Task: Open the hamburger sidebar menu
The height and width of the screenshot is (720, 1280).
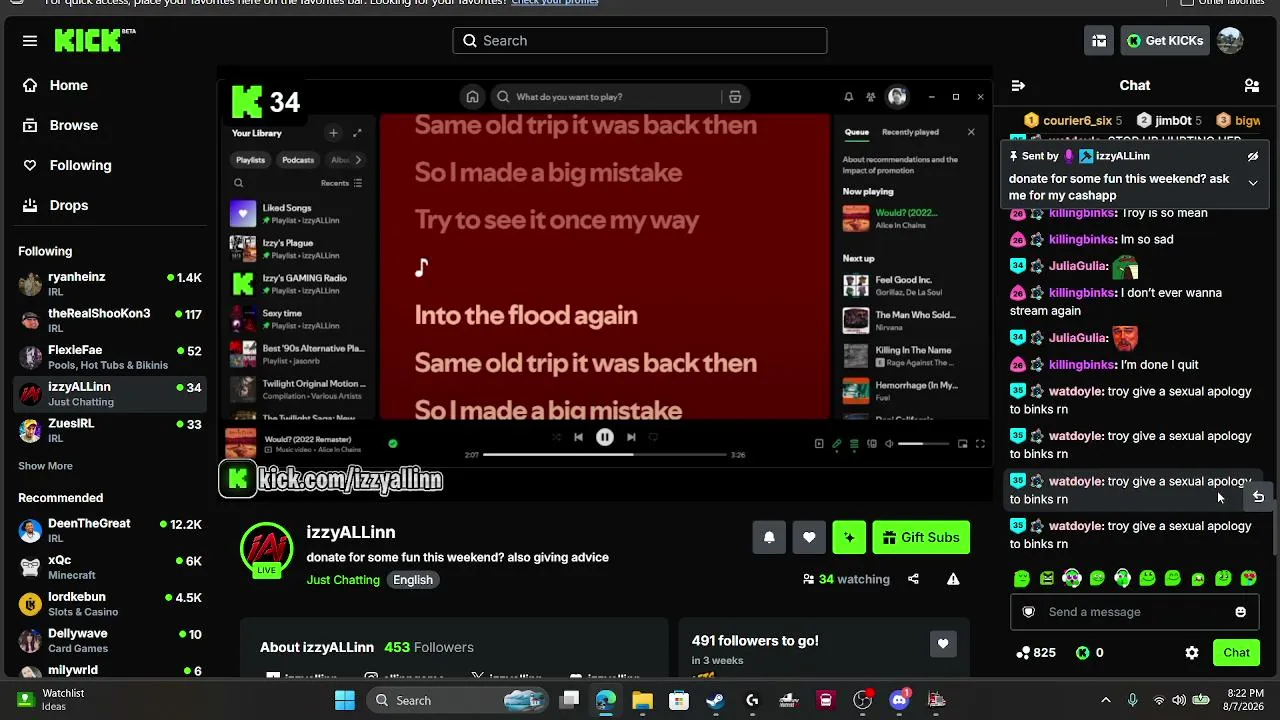Action: (x=30, y=41)
